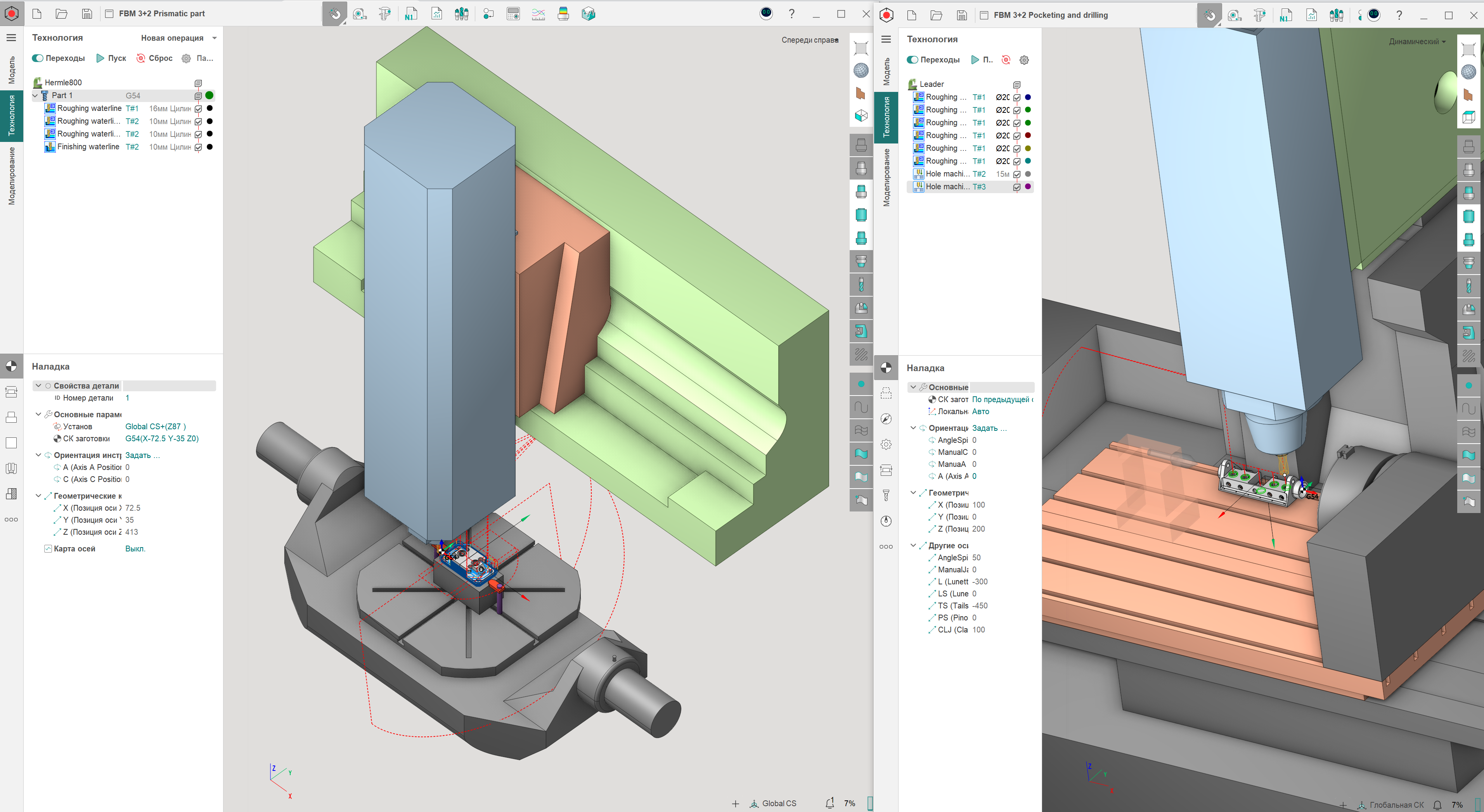This screenshot has width=1484, height=812.
Task: Click 3D part model icon in Prismatic toolbar
Action: coord(588,14)
